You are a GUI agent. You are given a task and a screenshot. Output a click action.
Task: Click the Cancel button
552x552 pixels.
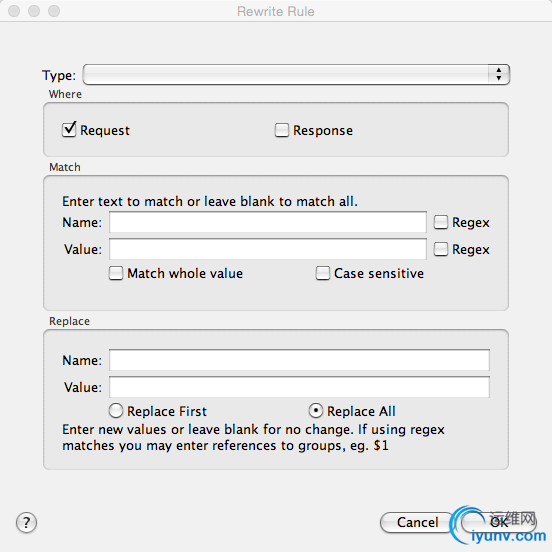click(417, 522)
